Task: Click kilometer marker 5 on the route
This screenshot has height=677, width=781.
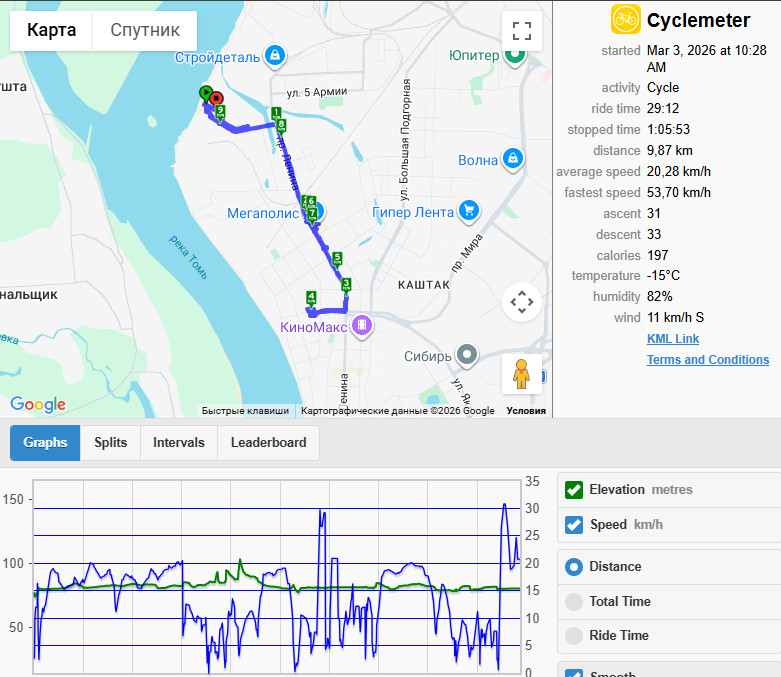Action: coord(337,259)
